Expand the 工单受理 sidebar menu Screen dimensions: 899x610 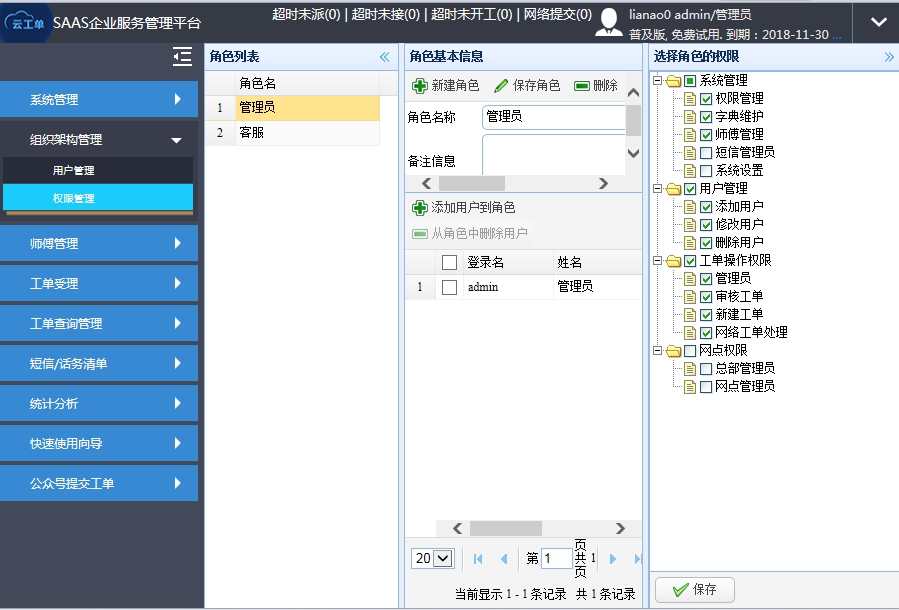click(98, 284)
